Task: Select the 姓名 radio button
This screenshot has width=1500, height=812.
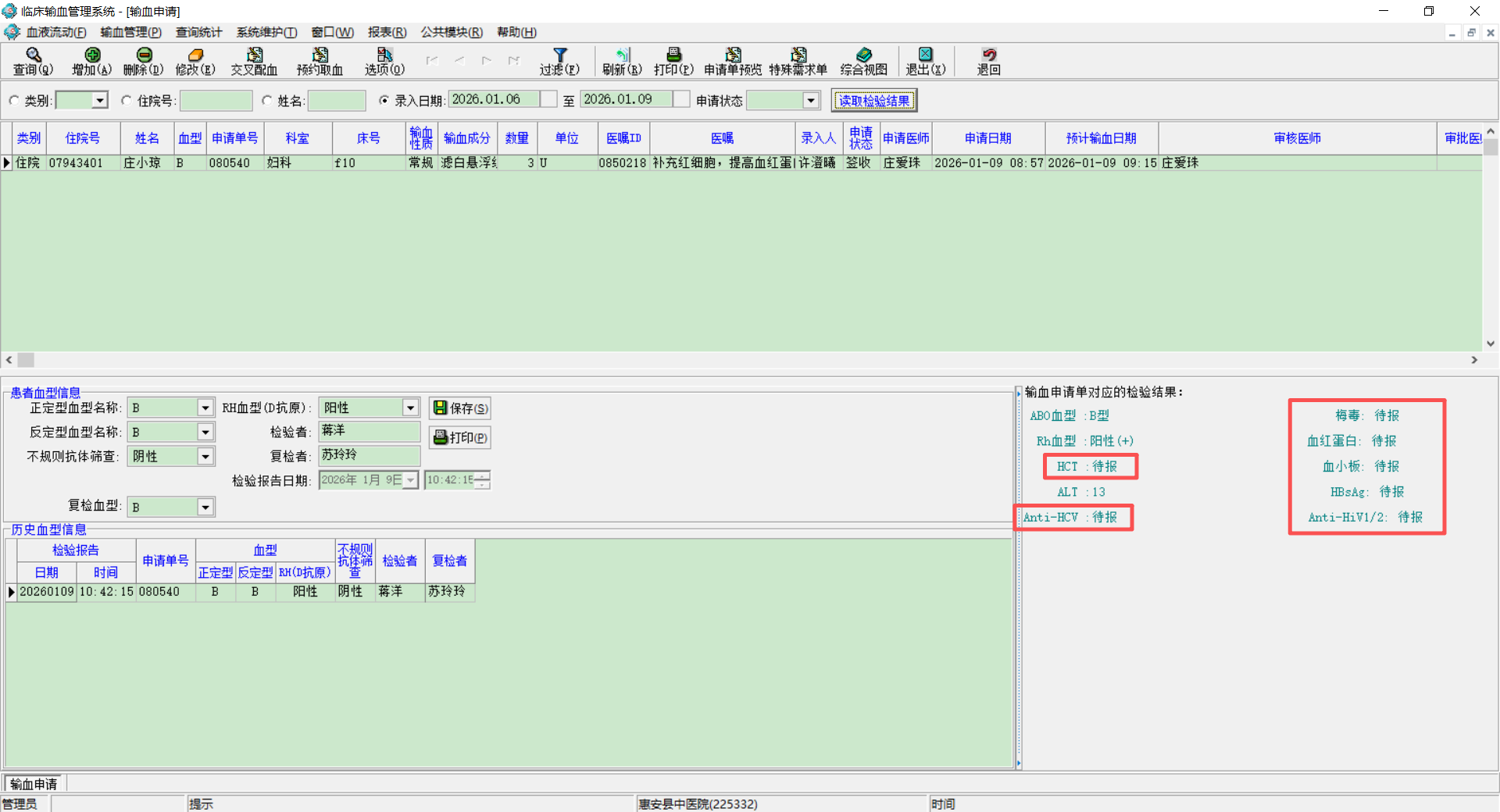Action: 267,101
